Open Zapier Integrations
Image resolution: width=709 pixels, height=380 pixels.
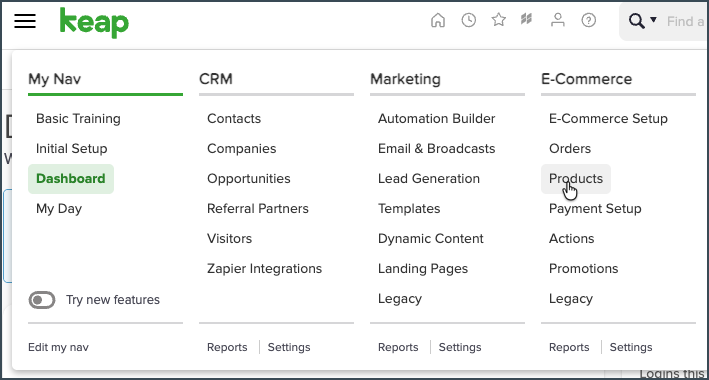point(265,269)
